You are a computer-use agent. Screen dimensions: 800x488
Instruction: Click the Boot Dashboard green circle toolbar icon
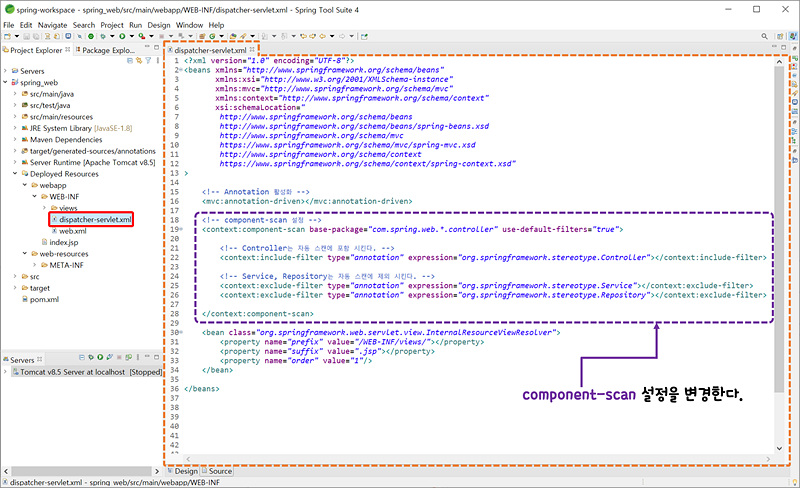pos(91,36)
